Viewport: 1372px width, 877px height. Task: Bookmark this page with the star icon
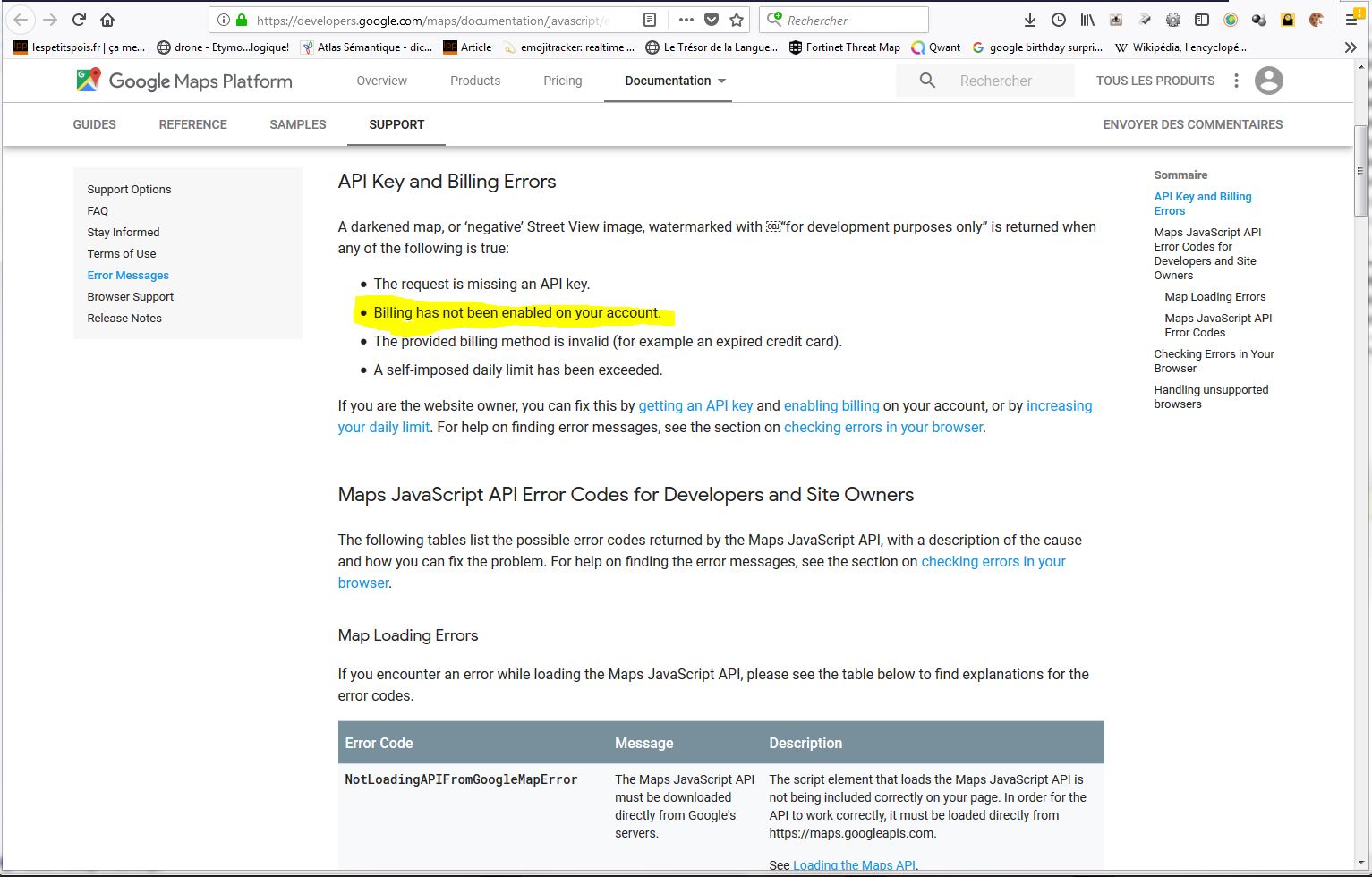point(737,20)
